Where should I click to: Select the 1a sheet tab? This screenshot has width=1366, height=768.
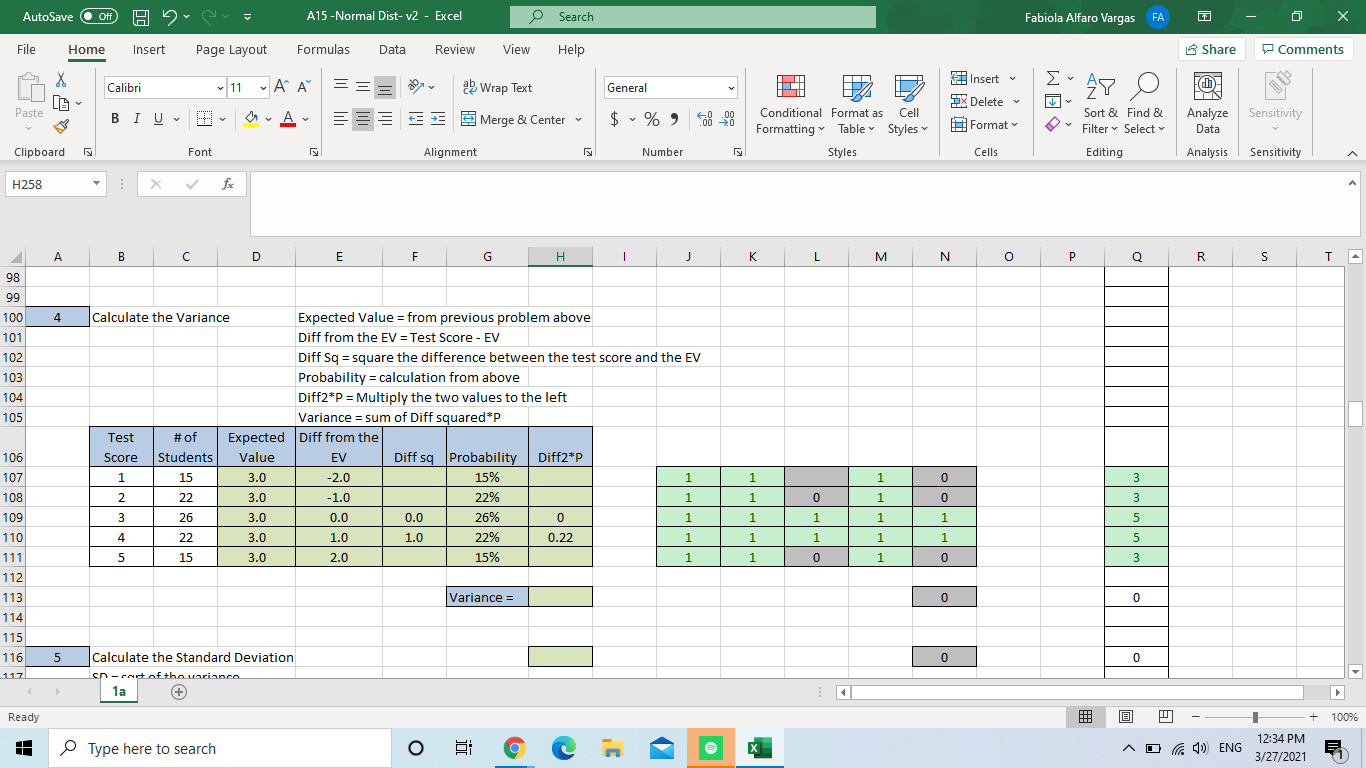coord(119,690)
